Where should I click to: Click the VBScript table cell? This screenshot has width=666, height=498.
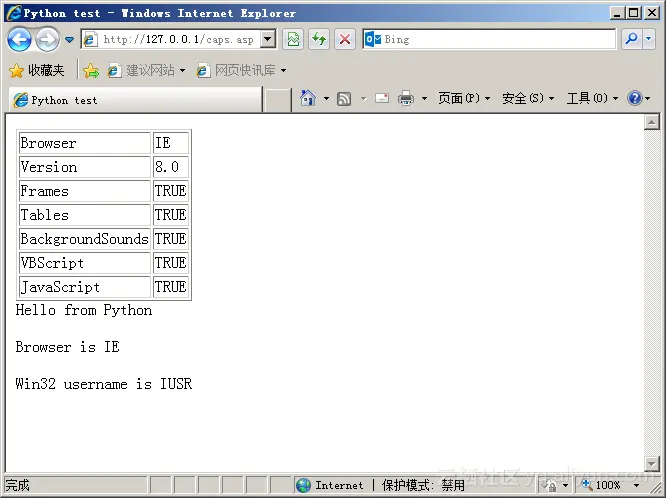tap(85, 263)
